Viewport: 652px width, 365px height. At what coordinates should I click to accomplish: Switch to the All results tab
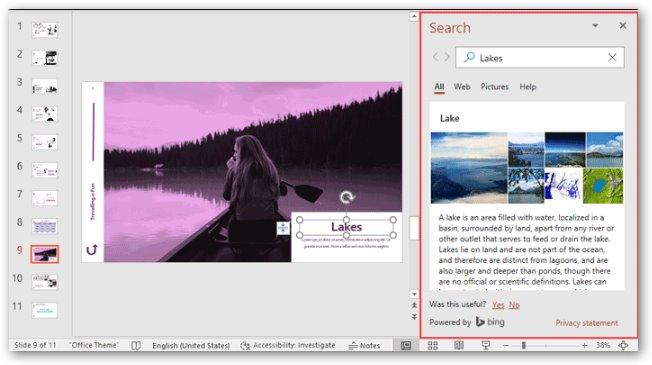(x=439, y=87)
